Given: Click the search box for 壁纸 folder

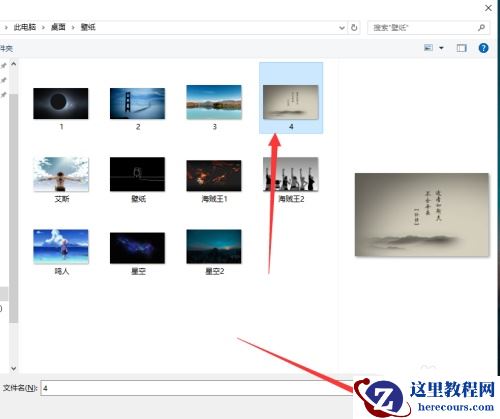Looking at the screenshot, I should [429, 28].
